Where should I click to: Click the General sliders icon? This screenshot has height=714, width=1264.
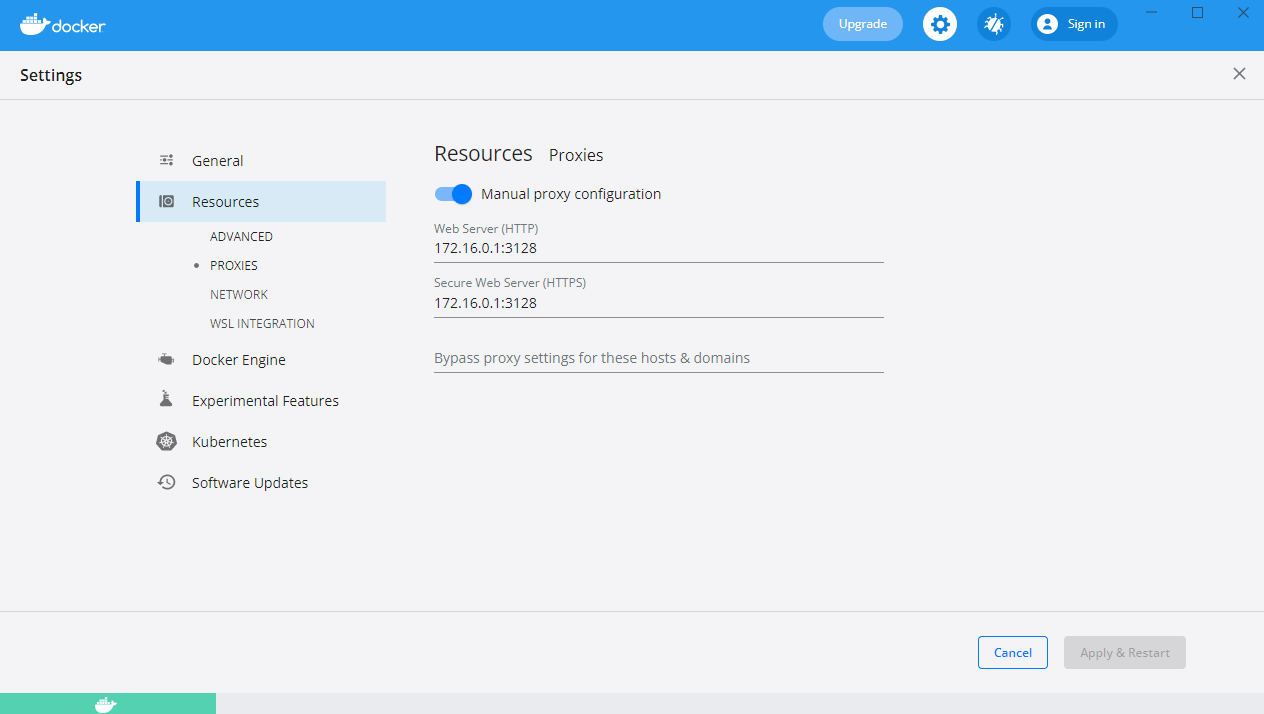167,160
